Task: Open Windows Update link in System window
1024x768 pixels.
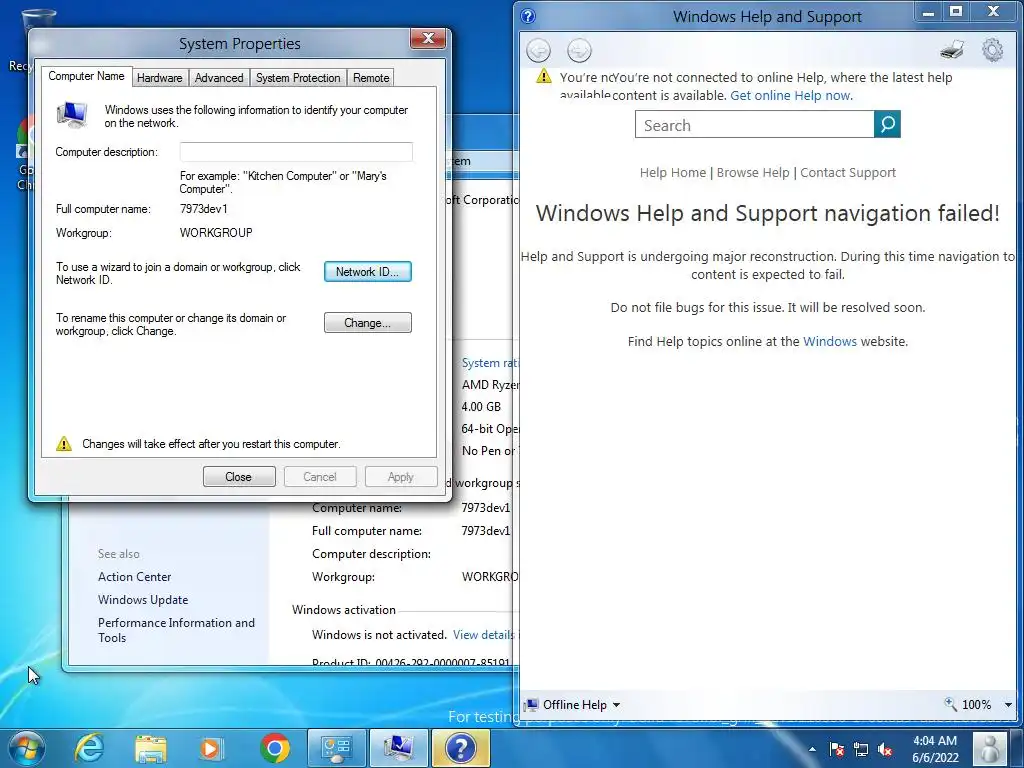Action: click(143, 600)
